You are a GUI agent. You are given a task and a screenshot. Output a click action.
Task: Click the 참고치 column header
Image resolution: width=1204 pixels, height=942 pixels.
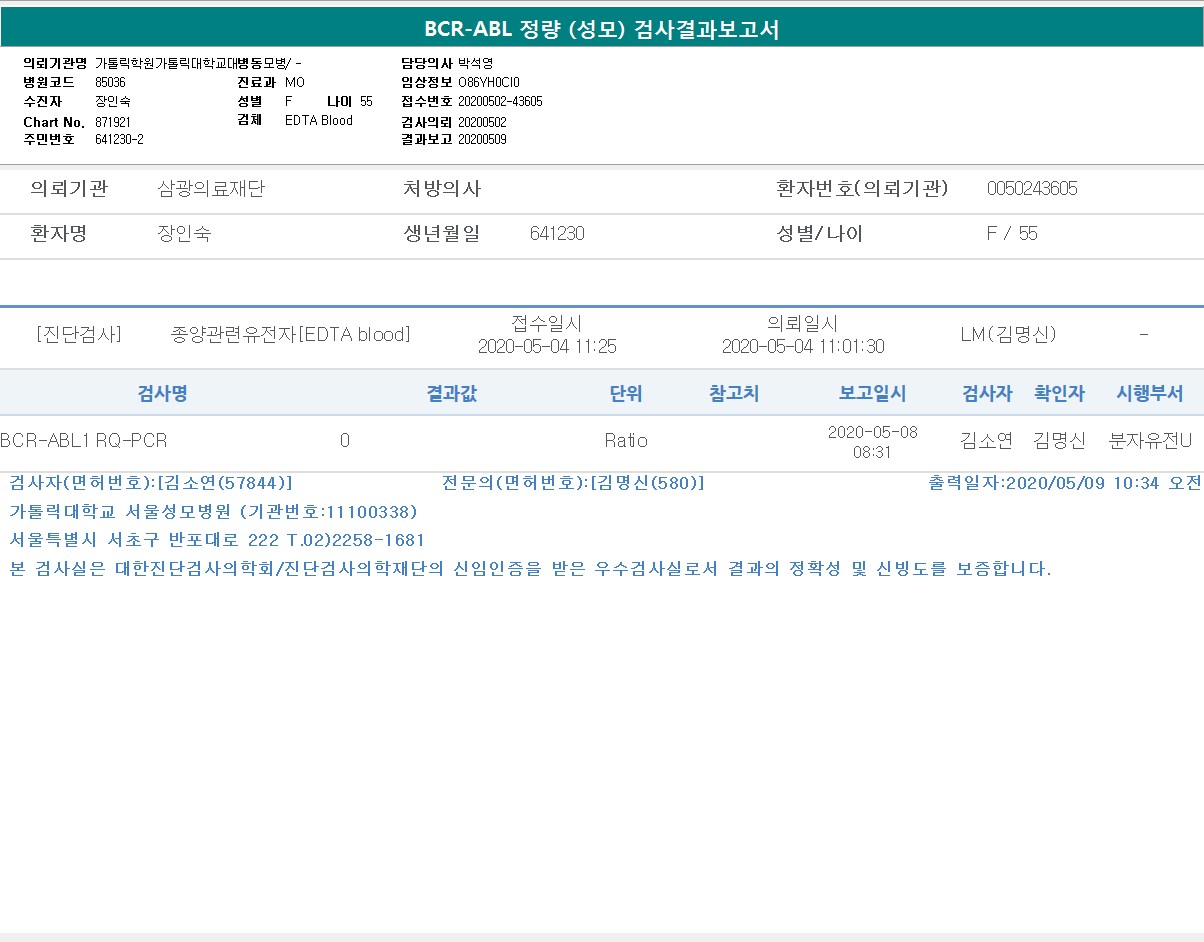click(x=734, y=394)
